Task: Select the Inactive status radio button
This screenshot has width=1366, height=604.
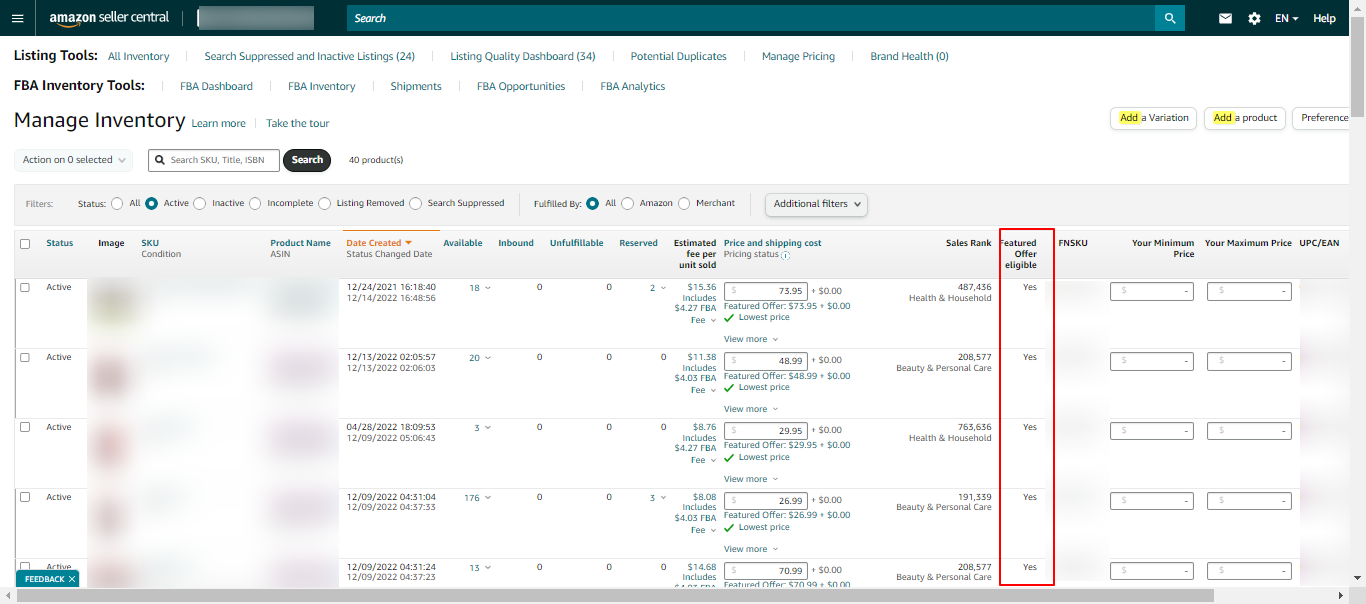Action: (x=200, y=203)
